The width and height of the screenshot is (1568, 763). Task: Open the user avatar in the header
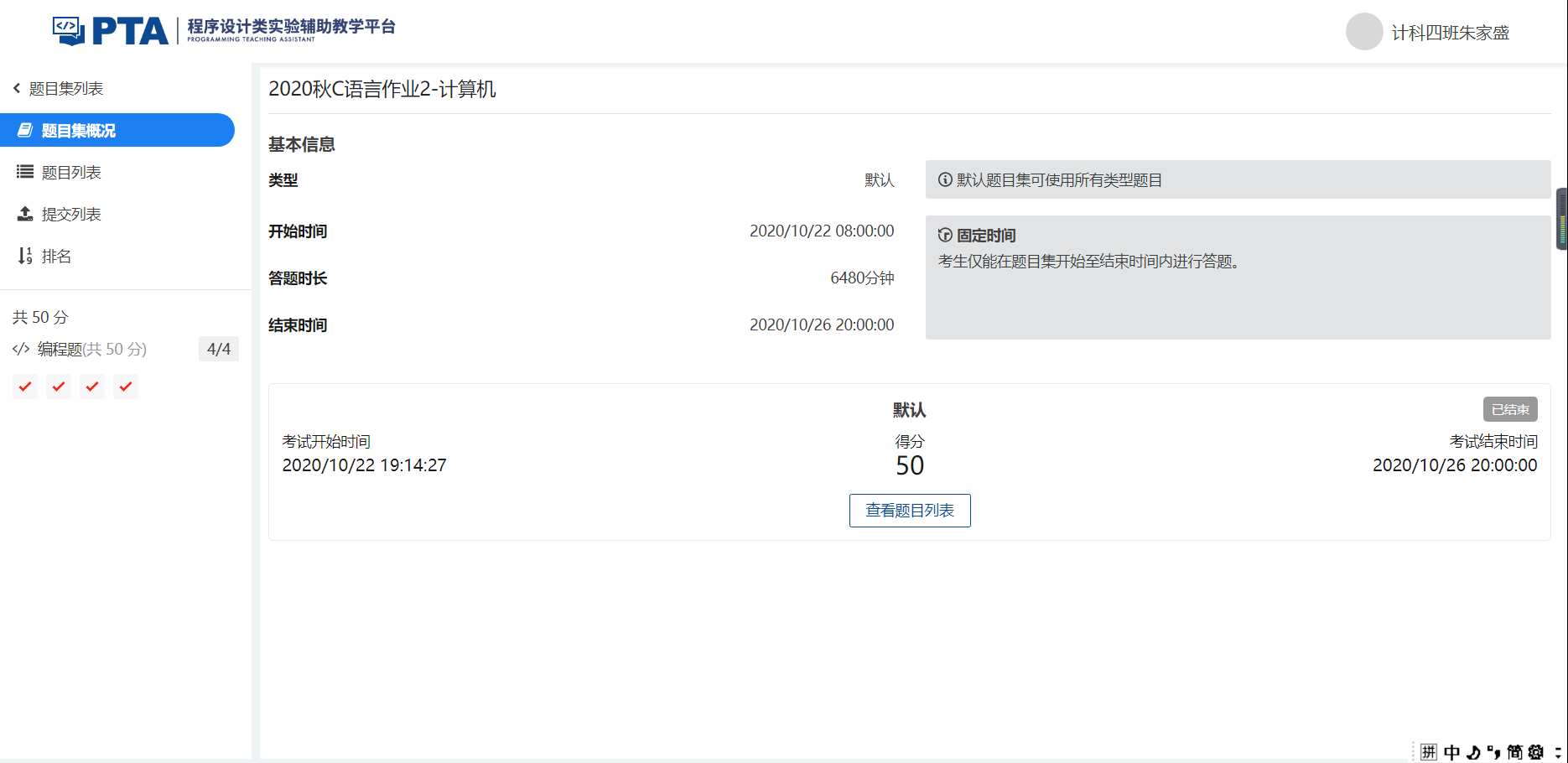pos(1364,32)
